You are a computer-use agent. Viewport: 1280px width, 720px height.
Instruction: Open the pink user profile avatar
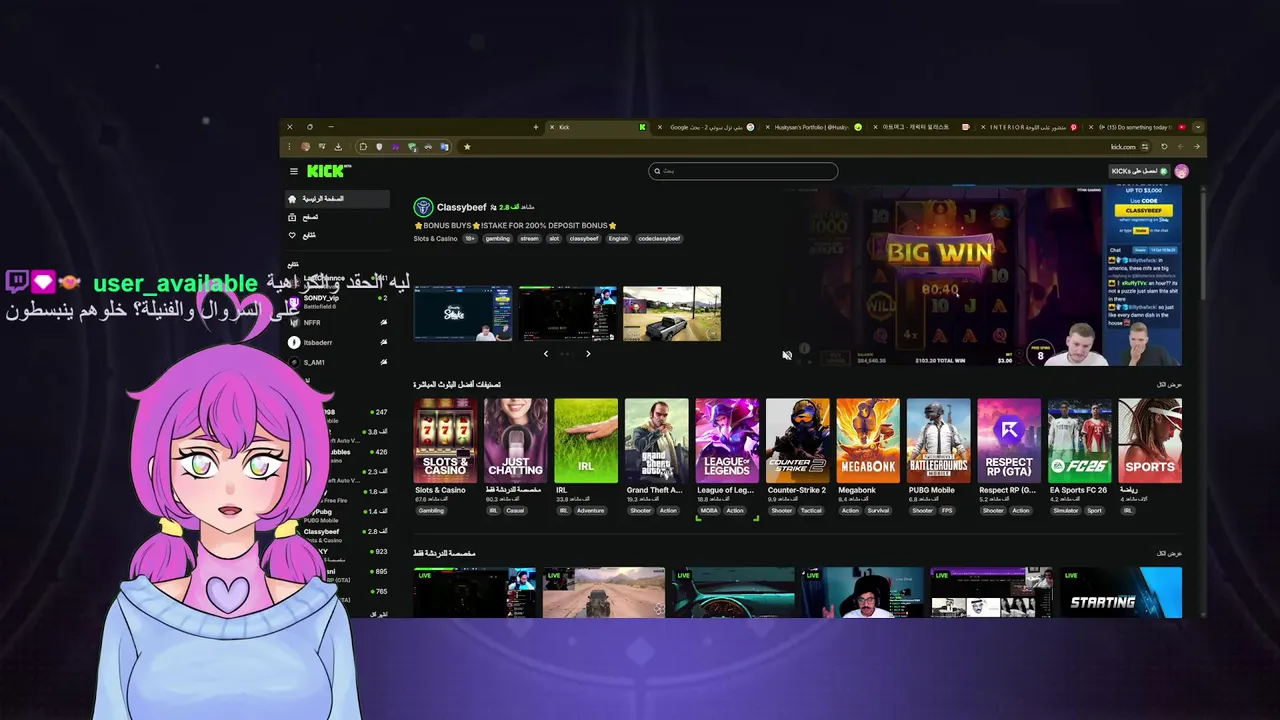pyautogui.click(x=1181, y=171)
